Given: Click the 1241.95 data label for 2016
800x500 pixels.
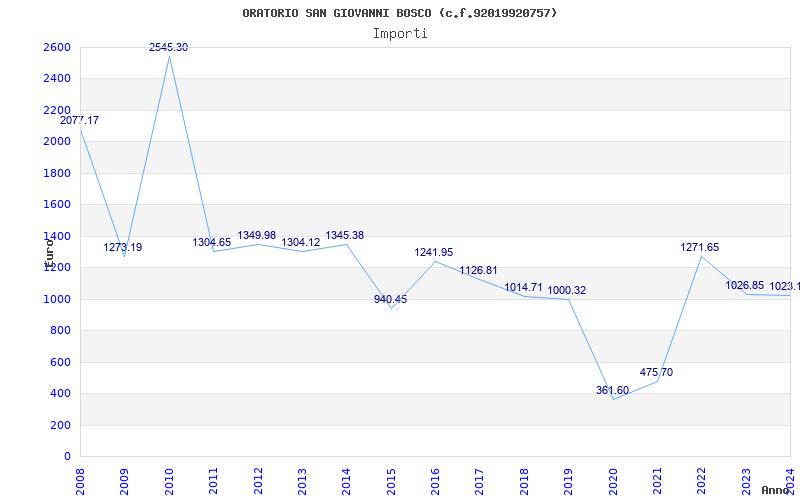Looking at the screenshot, I should coord(434,253).
